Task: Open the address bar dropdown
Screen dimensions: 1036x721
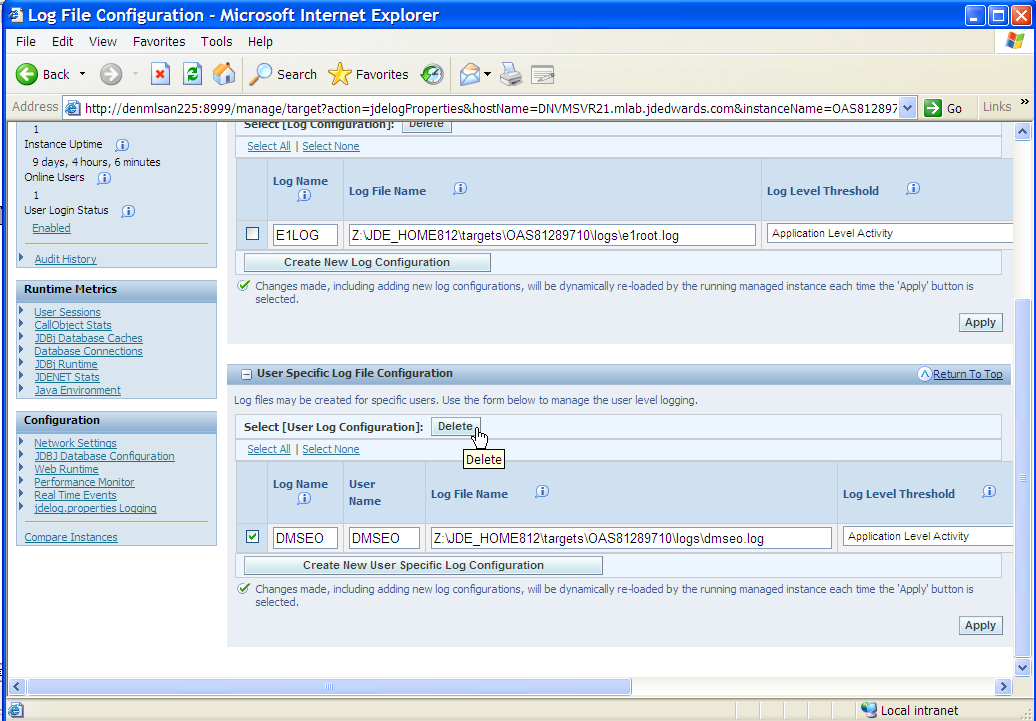Action: point(908,108)
